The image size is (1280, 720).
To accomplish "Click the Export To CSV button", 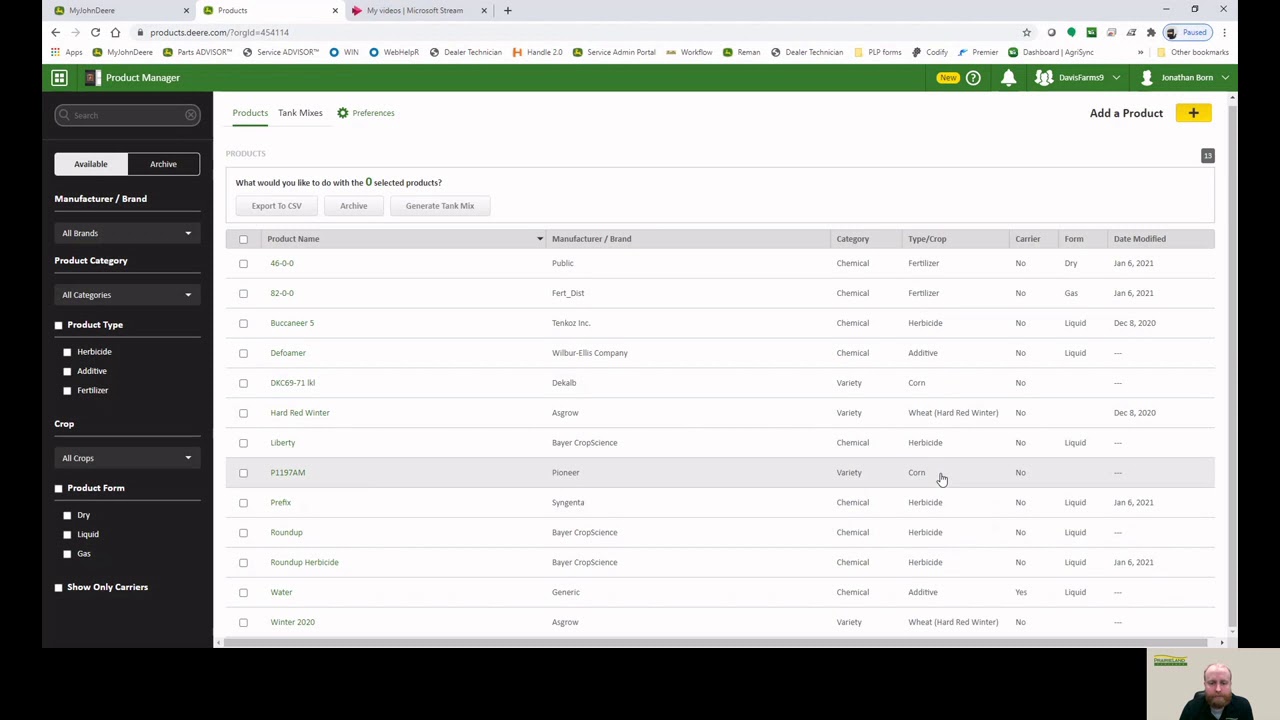I will tap(276, 206).
